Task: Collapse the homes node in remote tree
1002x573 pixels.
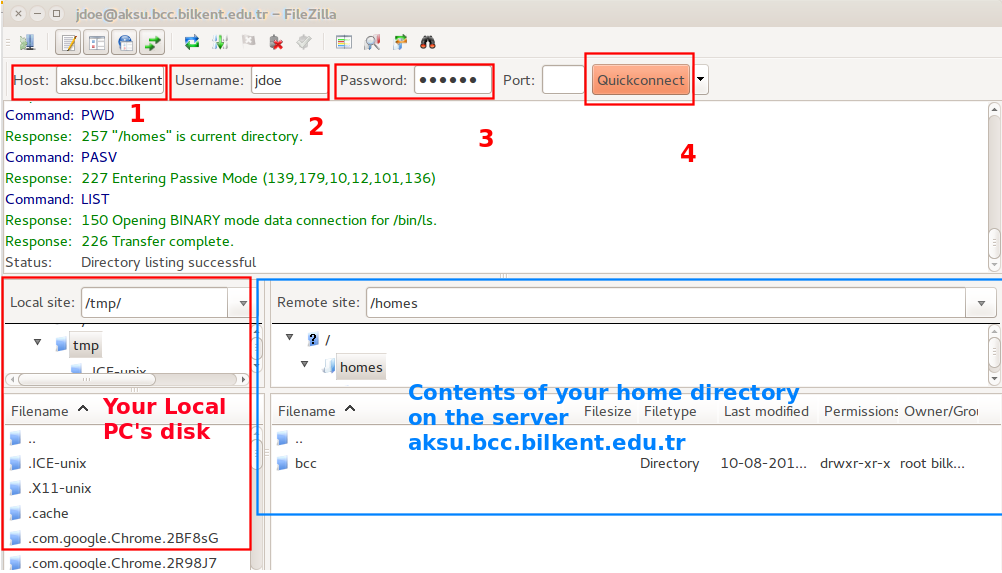Action: (305, 364)
